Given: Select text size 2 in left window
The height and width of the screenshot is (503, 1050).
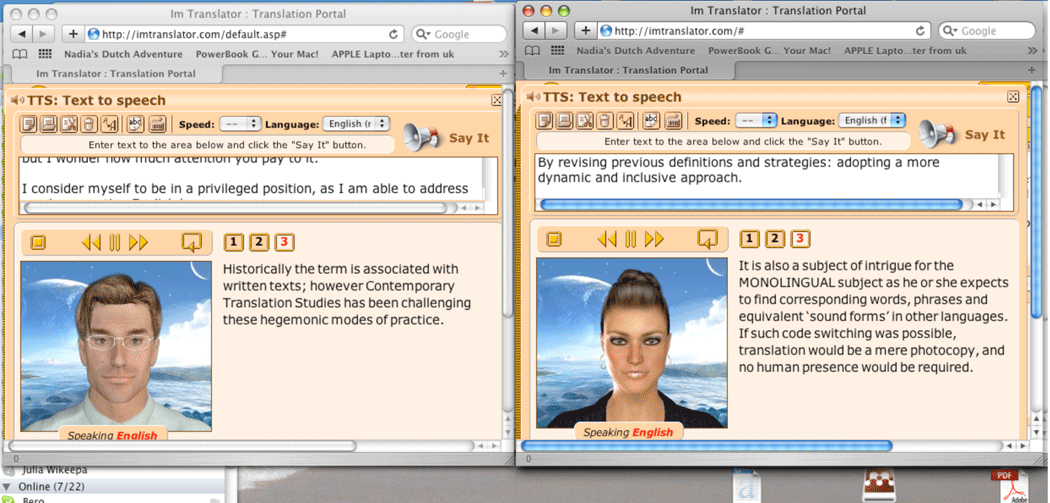Looking at the screenshot, I should point(259,242).
